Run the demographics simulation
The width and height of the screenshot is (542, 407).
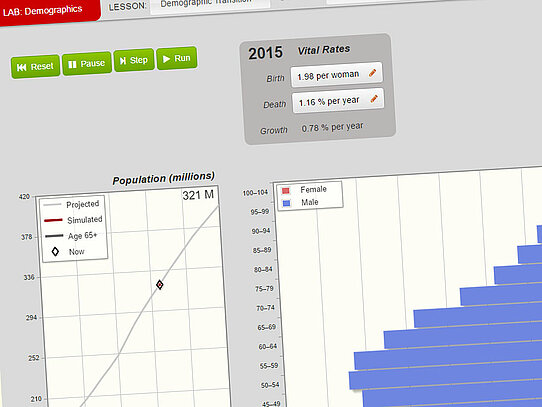[177, 58]
